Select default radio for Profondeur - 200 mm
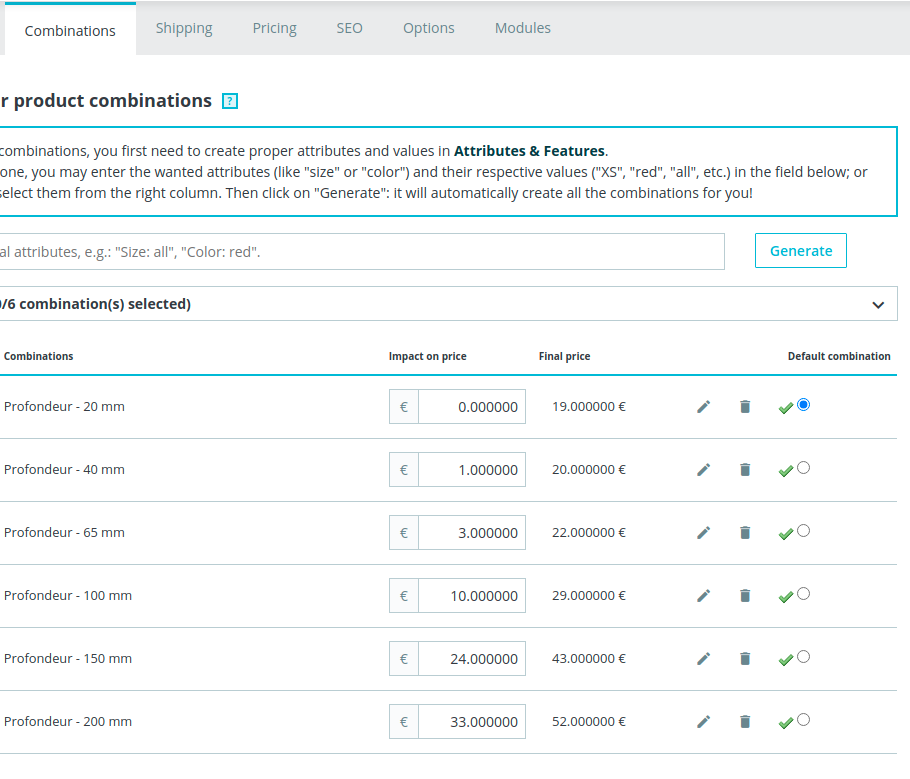Screen dimensions: 910x779 pyautogui.click(x=804, y=720)
